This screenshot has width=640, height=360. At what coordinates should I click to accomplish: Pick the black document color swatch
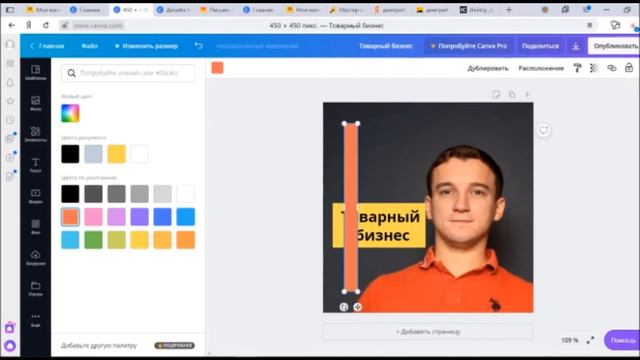(70, 154)
